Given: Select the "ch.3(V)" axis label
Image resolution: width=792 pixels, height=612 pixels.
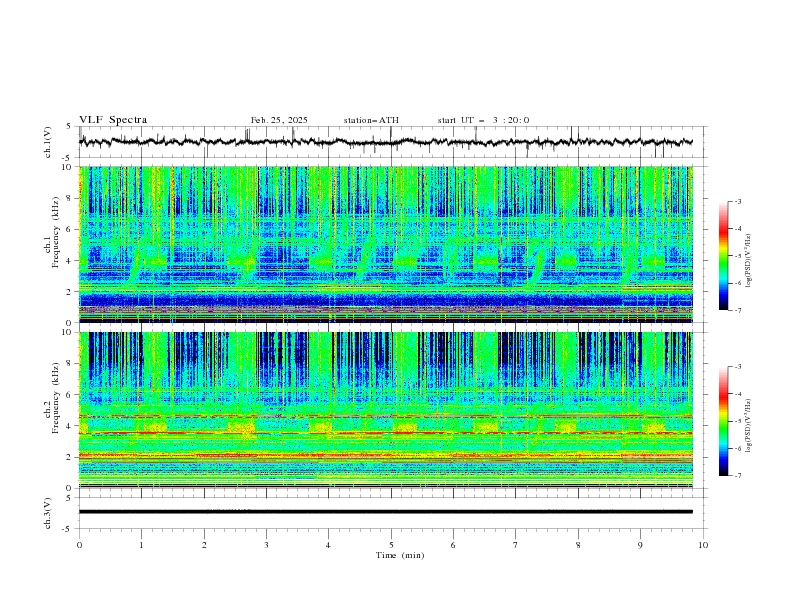Looking at the screenshot, I should (48, 513).
